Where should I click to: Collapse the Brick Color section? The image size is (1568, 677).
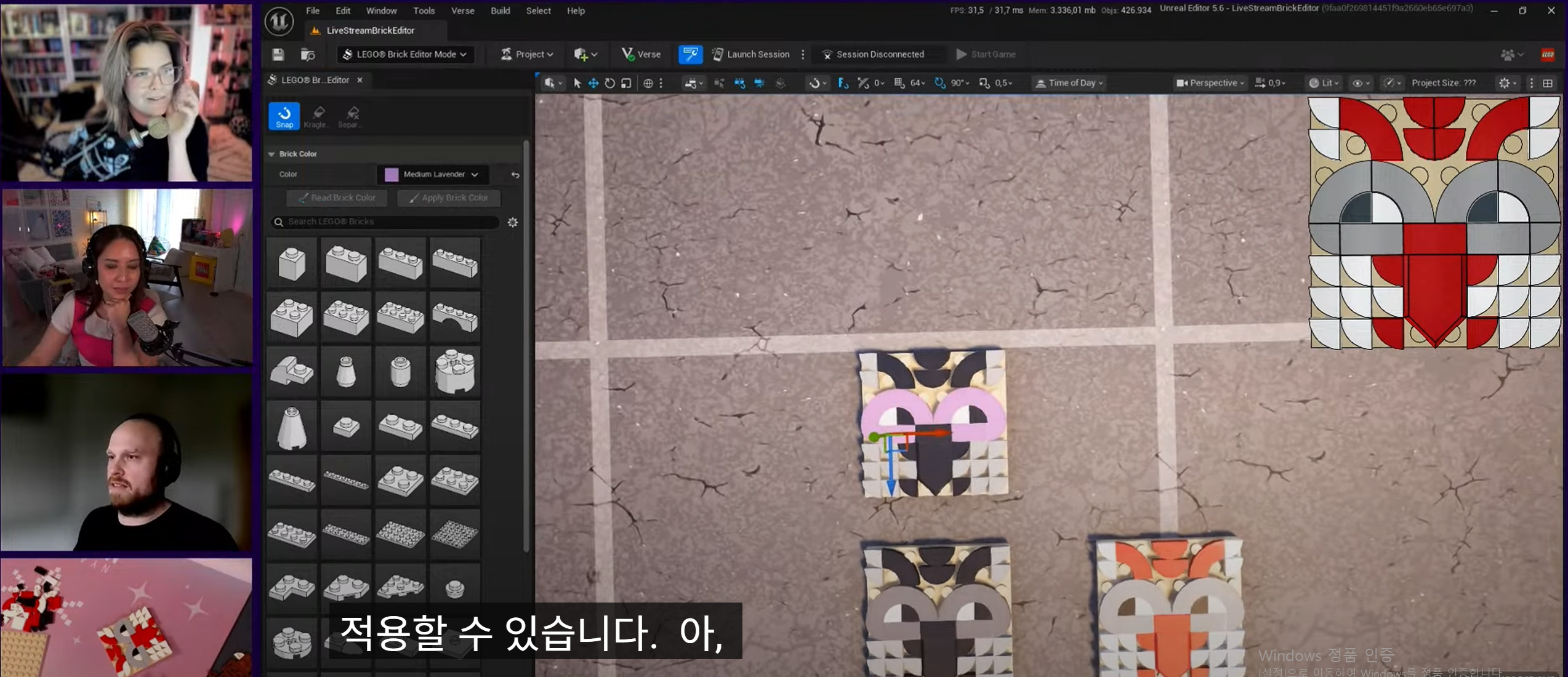coord(271,154)
